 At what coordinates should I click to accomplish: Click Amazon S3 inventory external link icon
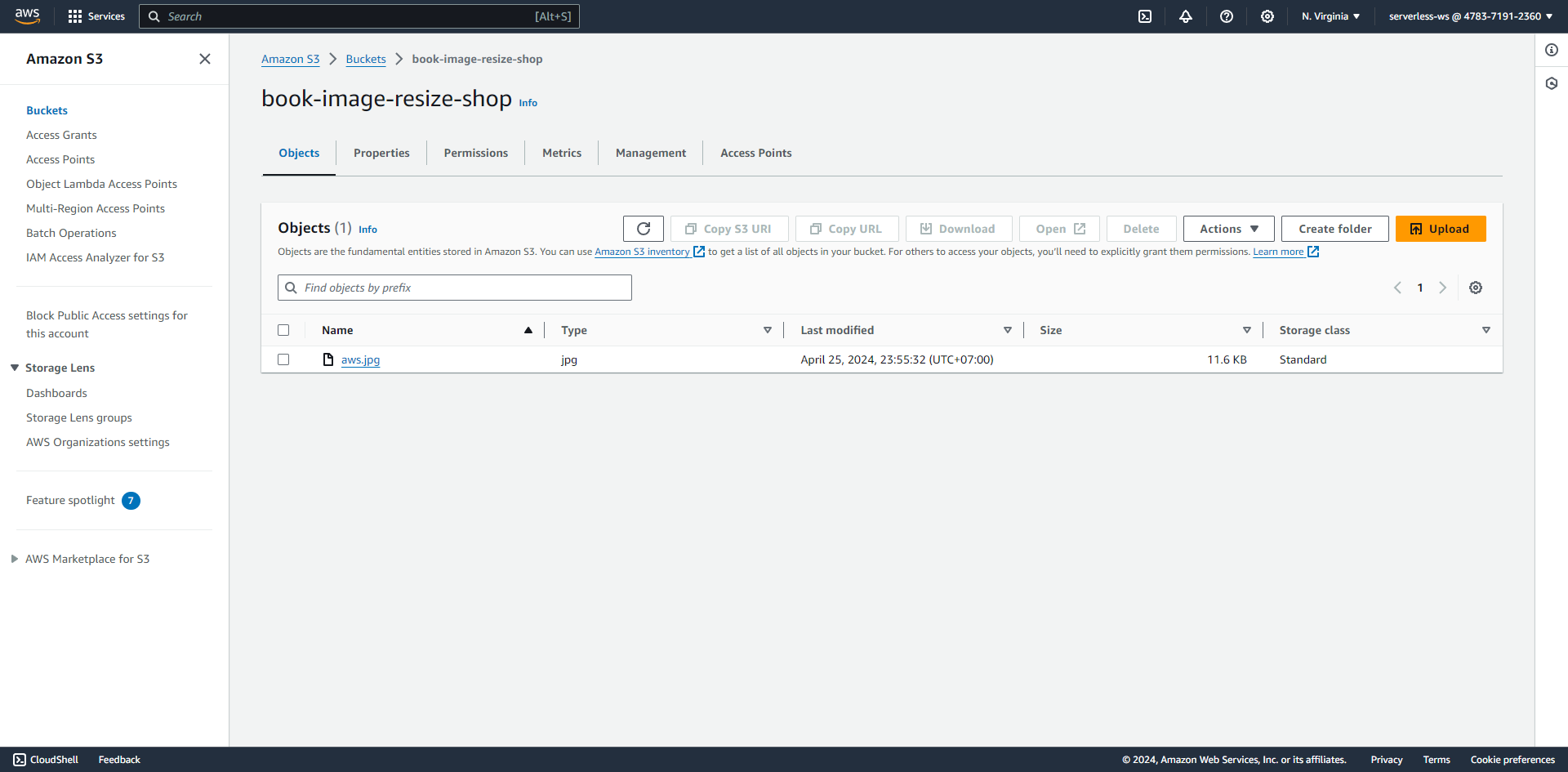coord(699,252)
